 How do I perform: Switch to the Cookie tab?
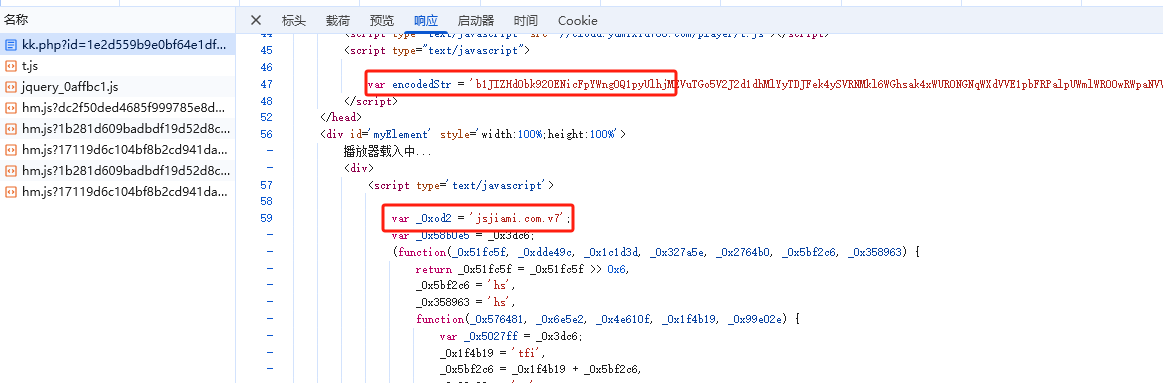(578, 20)
